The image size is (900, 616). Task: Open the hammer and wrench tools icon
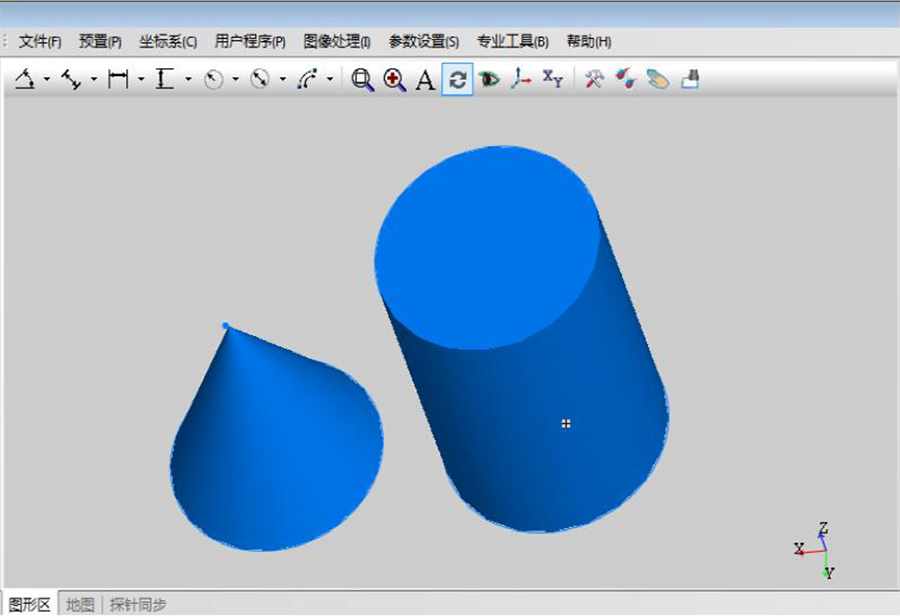[x=594, y=80]
